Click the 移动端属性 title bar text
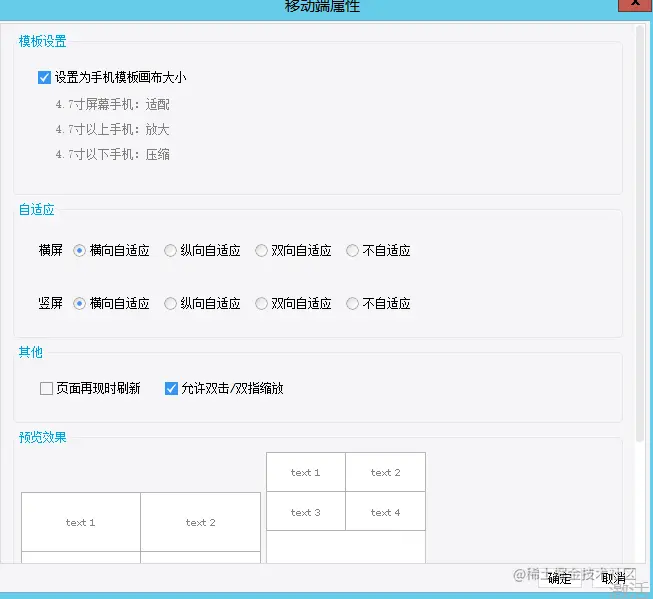 [x=322, y=6]
